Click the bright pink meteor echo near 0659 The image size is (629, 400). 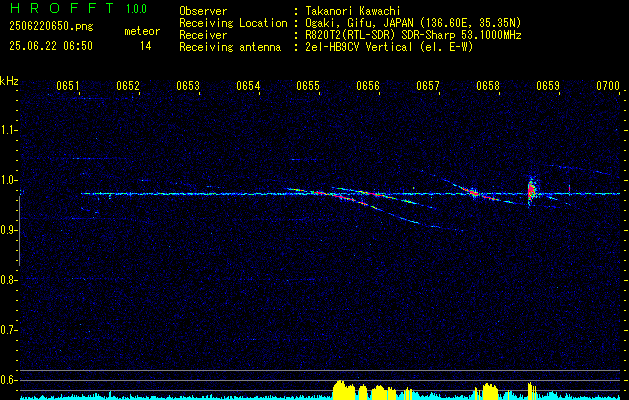pyautogui.click(x=532, y=190)
